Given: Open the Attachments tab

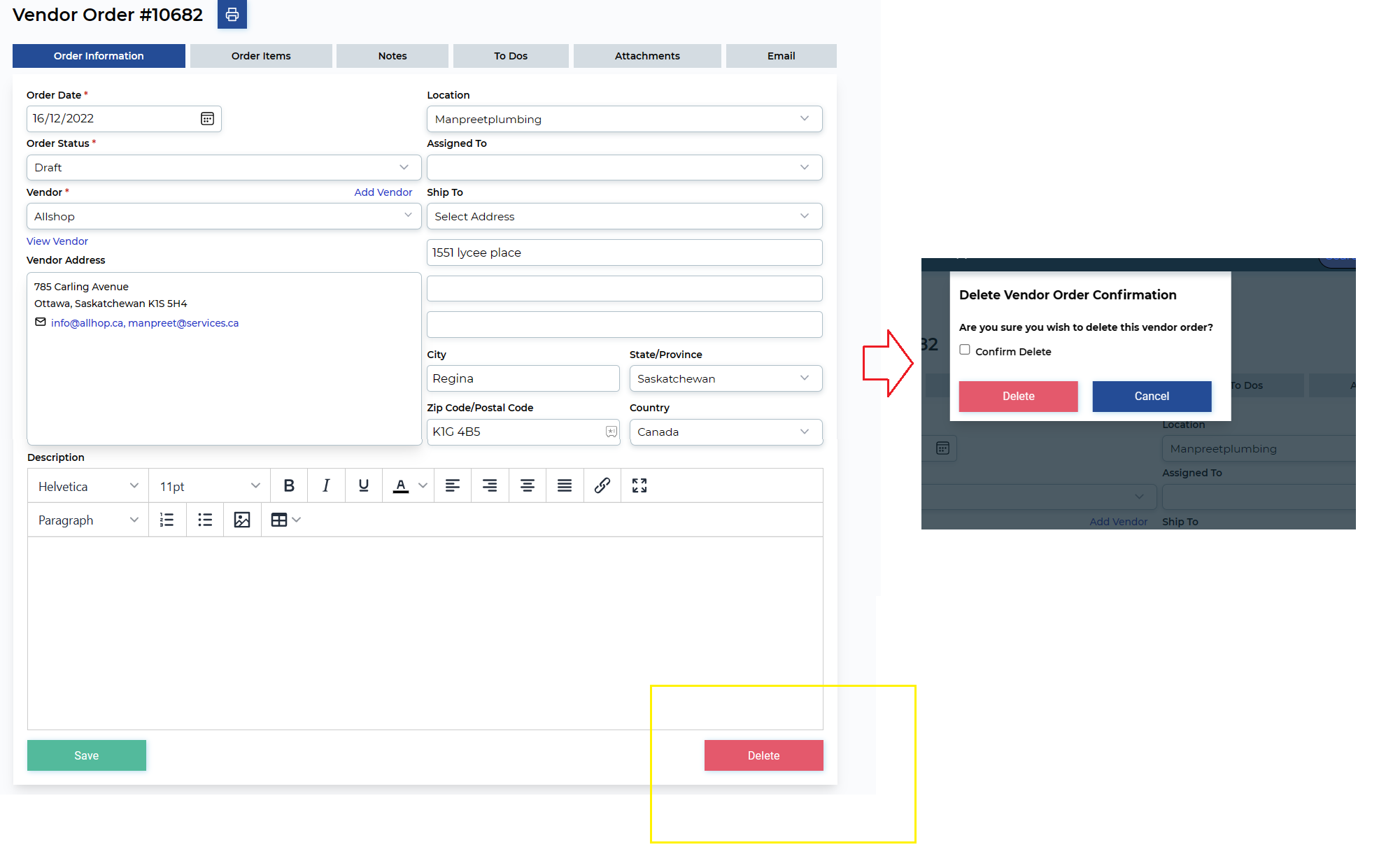Looking at the screenshot, I should tap(646, 56).
